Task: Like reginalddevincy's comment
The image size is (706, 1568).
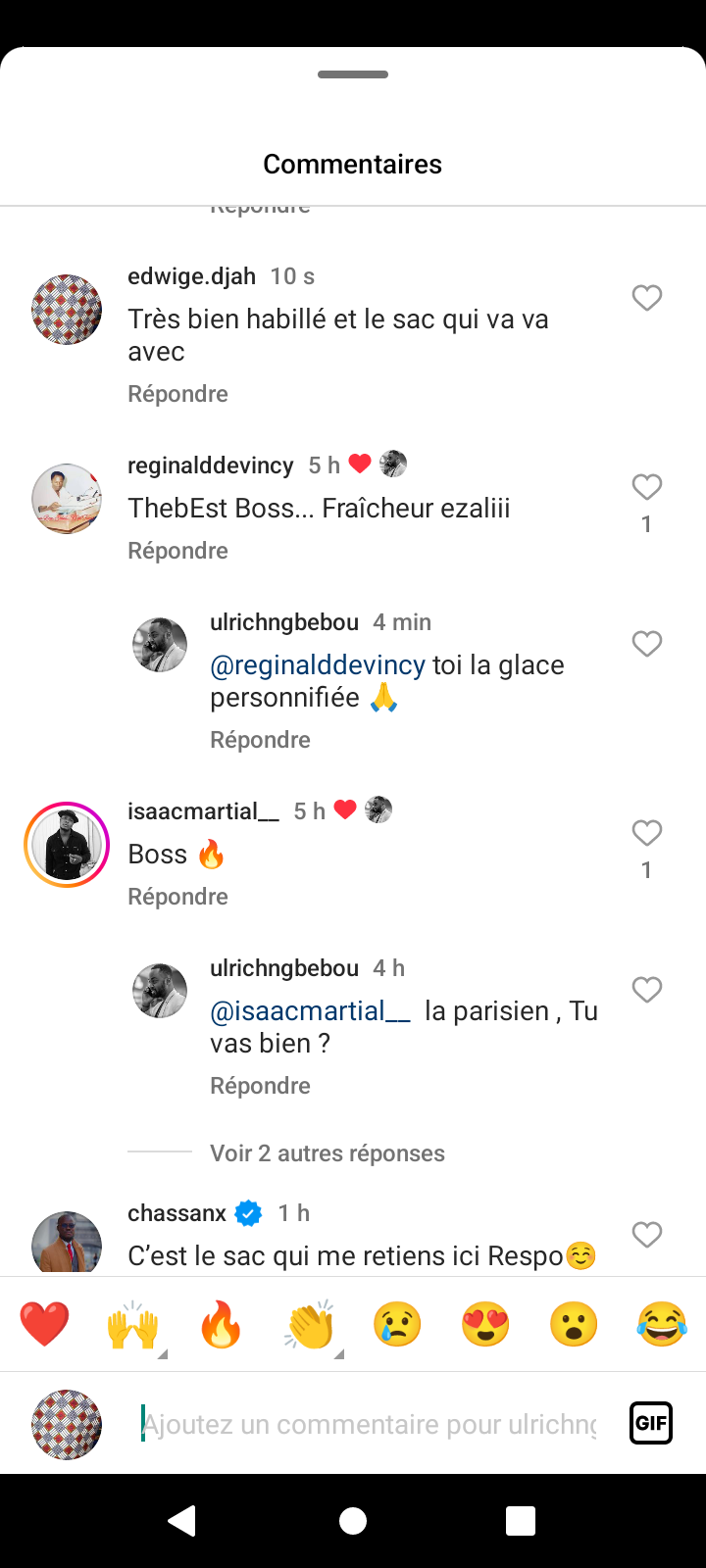Action: pyautogui.click(x=647, y=487)
